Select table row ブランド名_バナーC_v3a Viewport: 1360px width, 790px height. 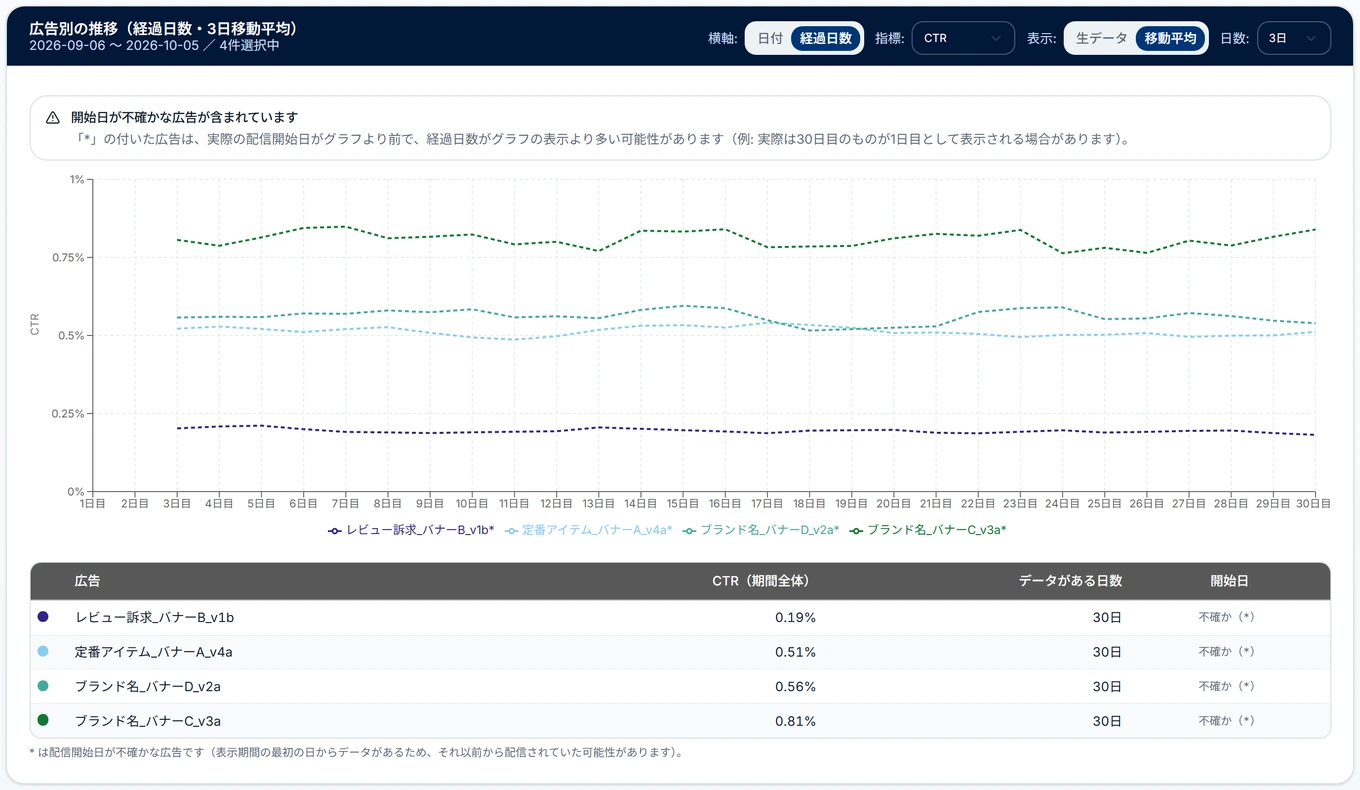(680, 721)
